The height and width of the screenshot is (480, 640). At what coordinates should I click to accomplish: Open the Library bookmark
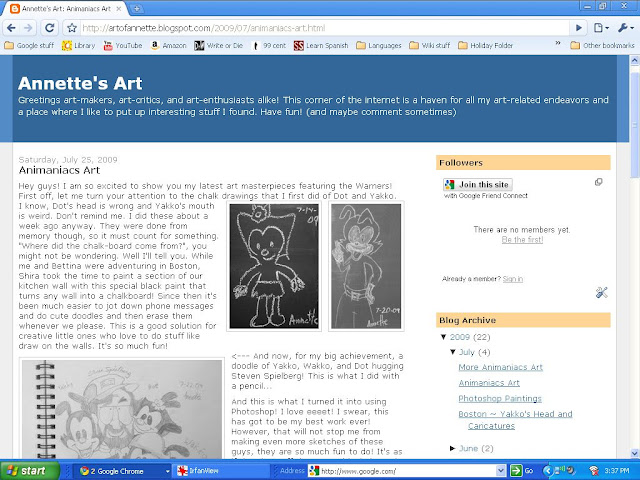(x=78, y=45)
